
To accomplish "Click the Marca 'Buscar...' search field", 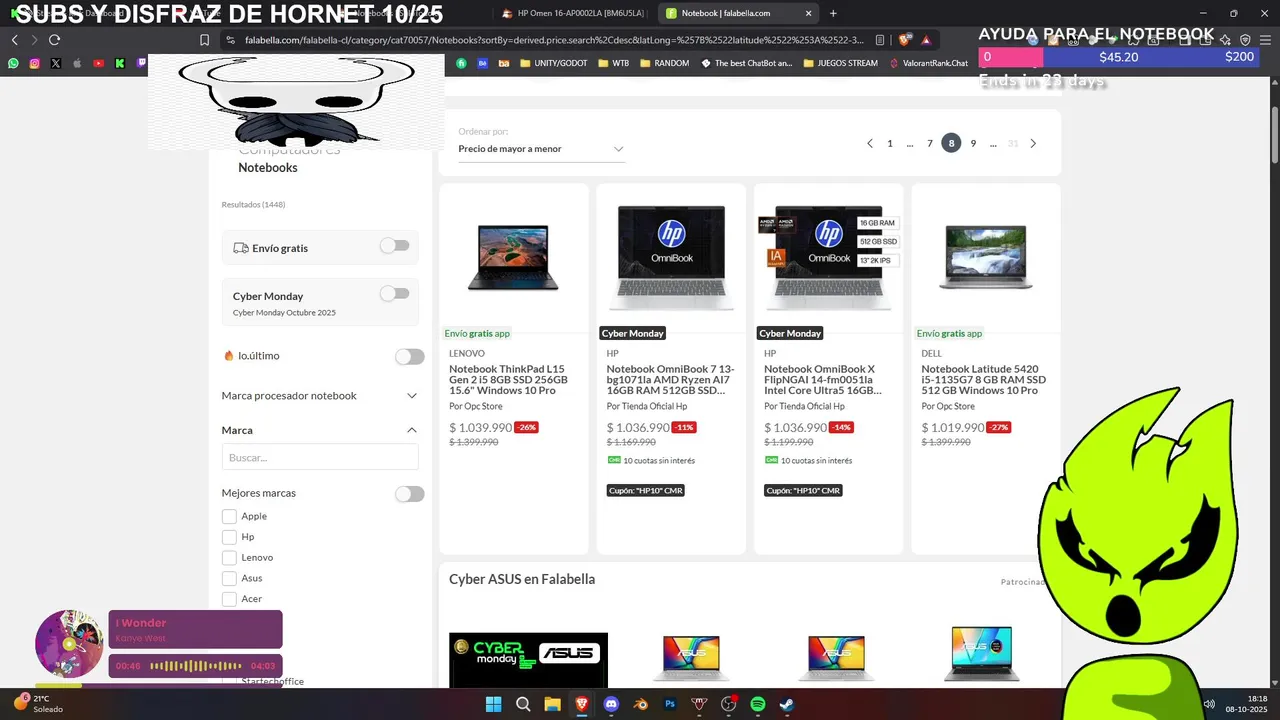I will pos(320,457).
